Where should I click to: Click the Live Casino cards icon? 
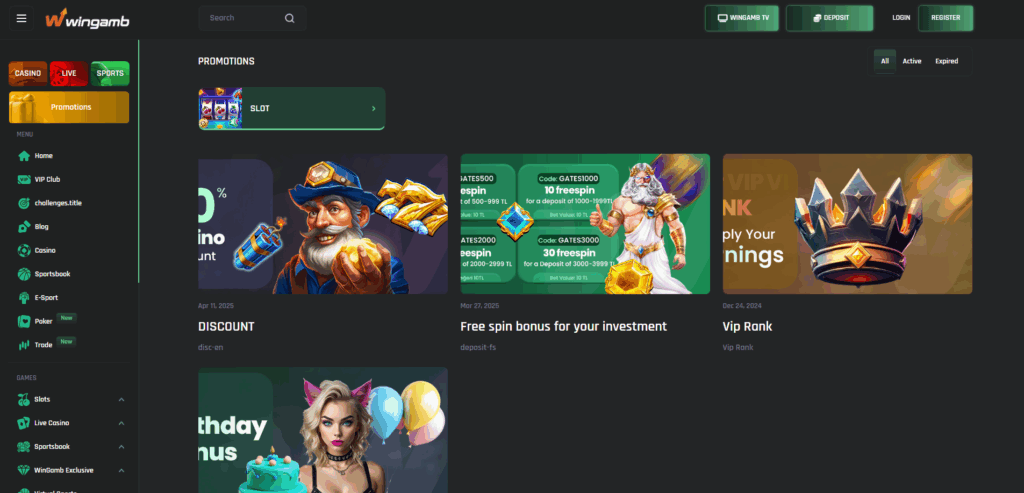click(24, 423)
